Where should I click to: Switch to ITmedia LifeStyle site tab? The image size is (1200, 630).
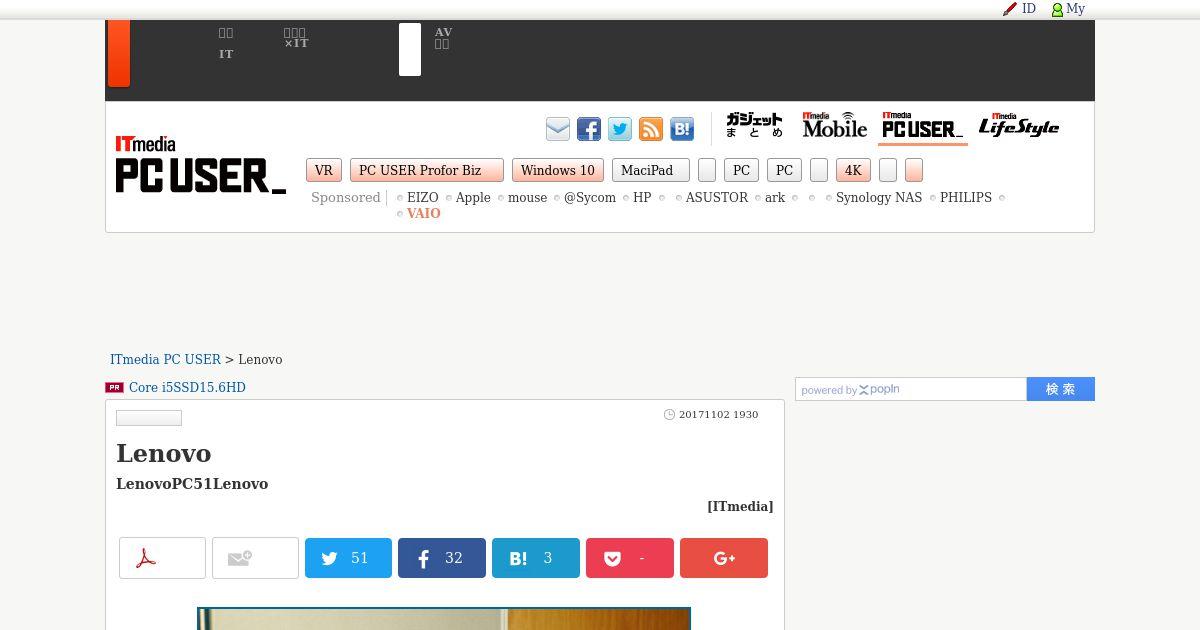tap(1019, 126)
